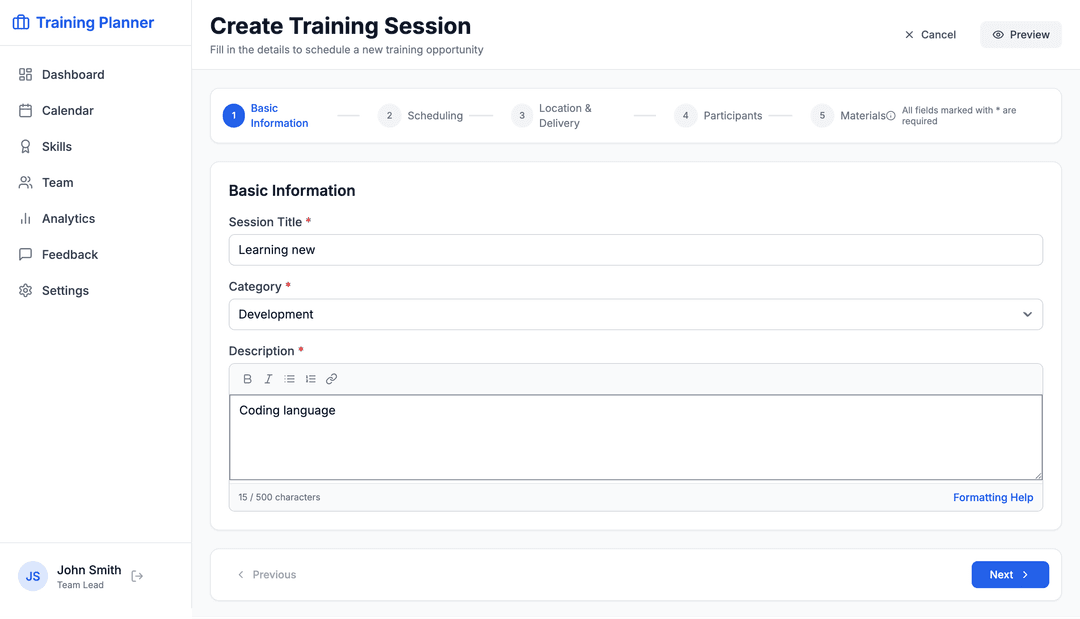Screen dimensions: 1080x619
Task: Navigate to the Team page
Action: pyautogui.click(x=58, y=182)
